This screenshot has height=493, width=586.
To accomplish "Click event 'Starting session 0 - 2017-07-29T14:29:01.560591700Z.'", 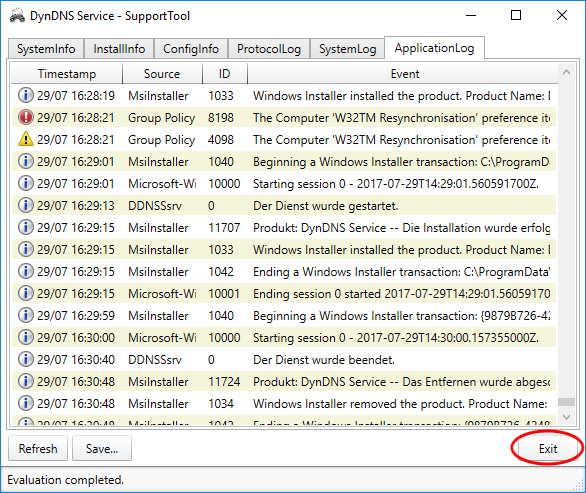I will (396, 184).
